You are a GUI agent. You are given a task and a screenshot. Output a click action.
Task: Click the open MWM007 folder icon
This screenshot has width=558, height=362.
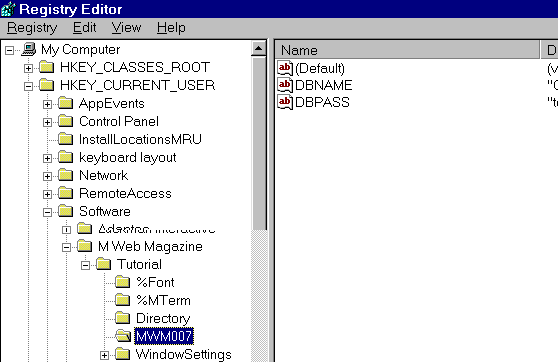point(123,336)
